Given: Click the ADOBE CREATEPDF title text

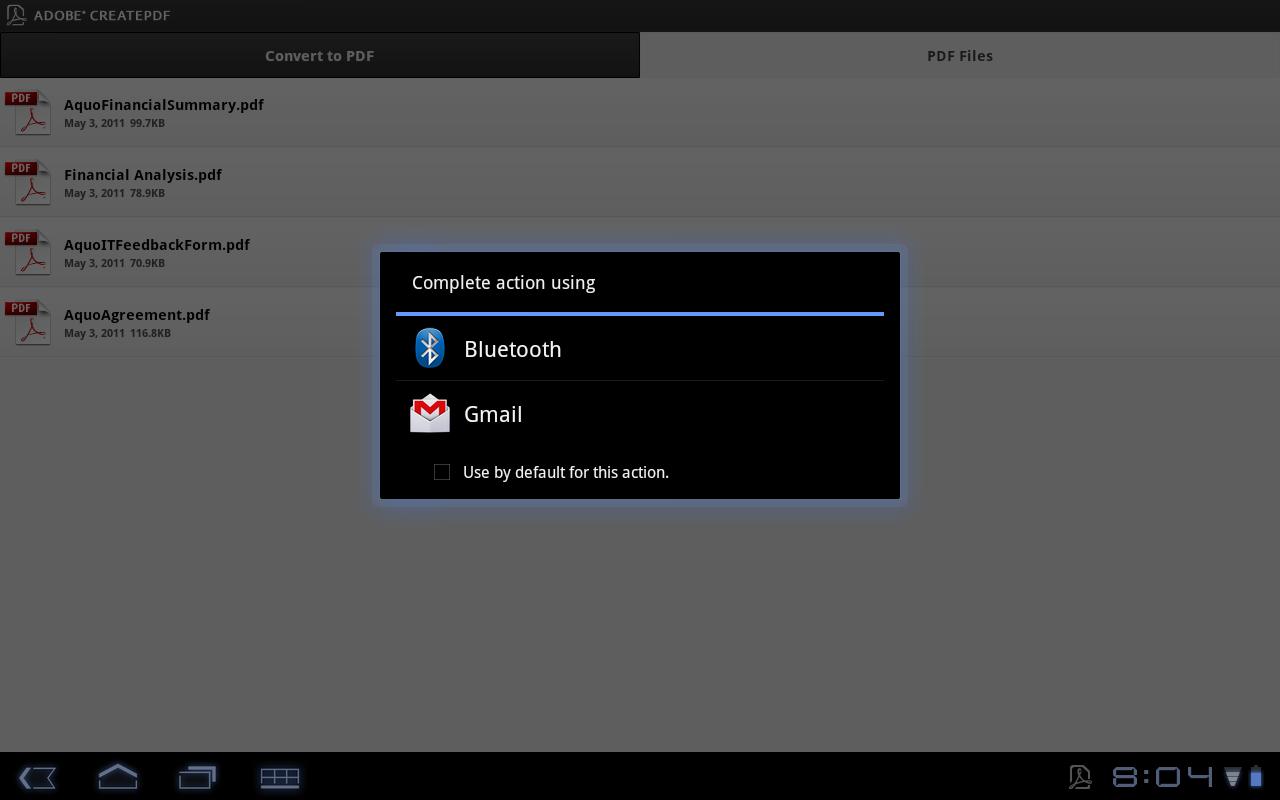Looking at the screenshot, I should tap(102, 15).
